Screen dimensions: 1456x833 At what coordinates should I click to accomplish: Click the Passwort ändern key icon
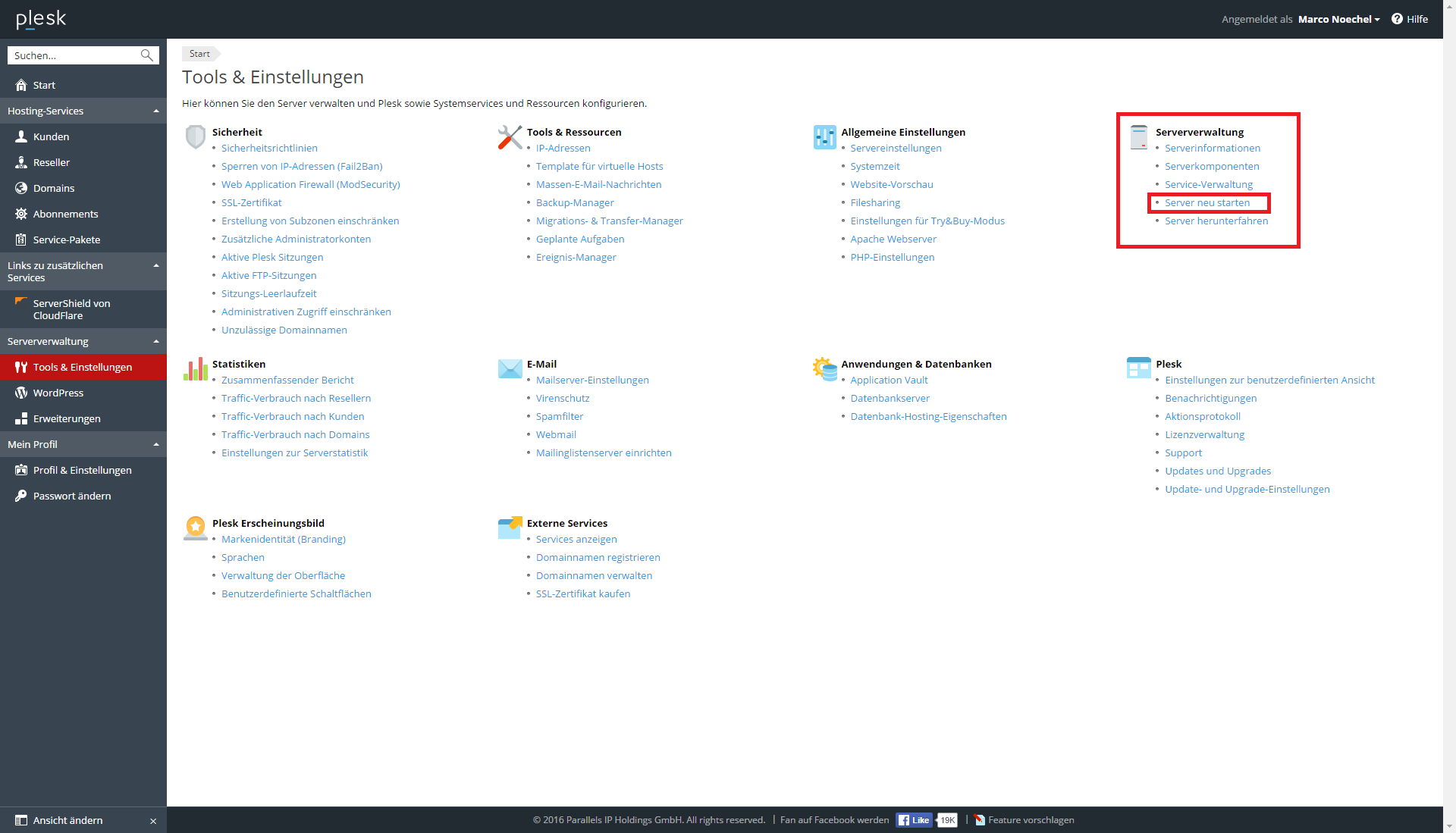(x=21, y=496)
